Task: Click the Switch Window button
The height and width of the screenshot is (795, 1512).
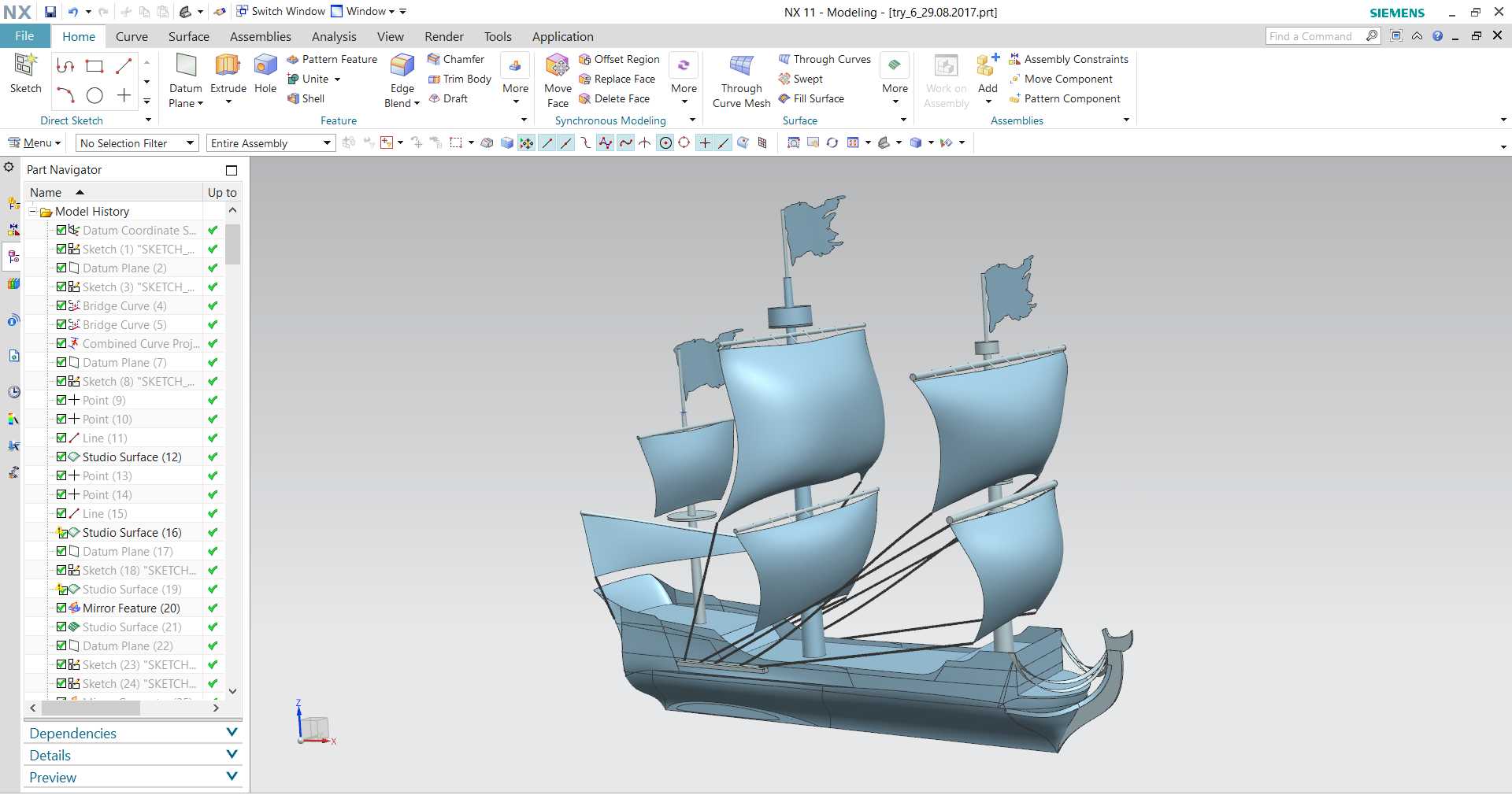Action: tap(281, 12)
